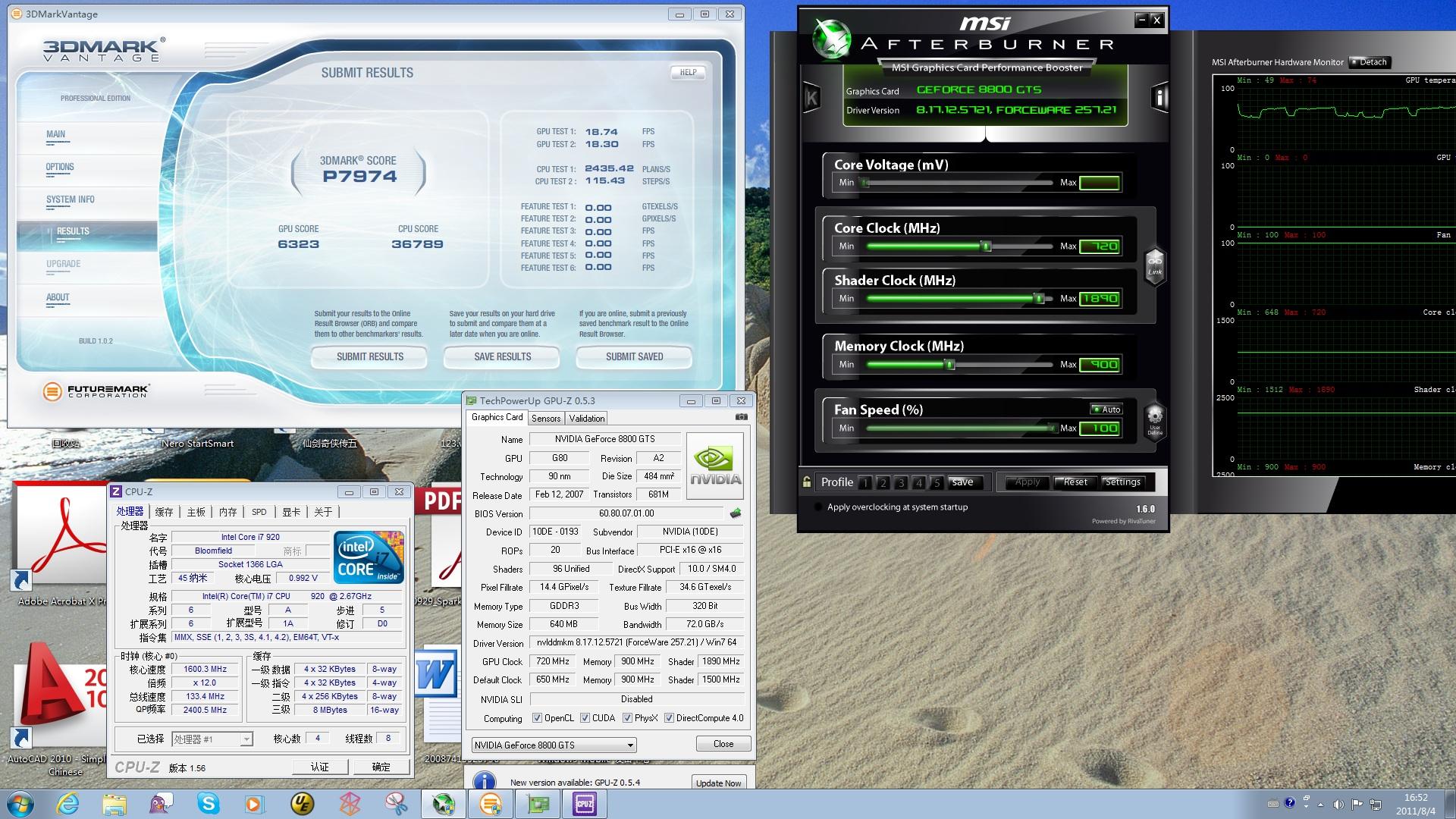Open Windows Media Player taskbar icon
Image resolution: width=1456 pixels, height=819 pixels.
[254, 804]
